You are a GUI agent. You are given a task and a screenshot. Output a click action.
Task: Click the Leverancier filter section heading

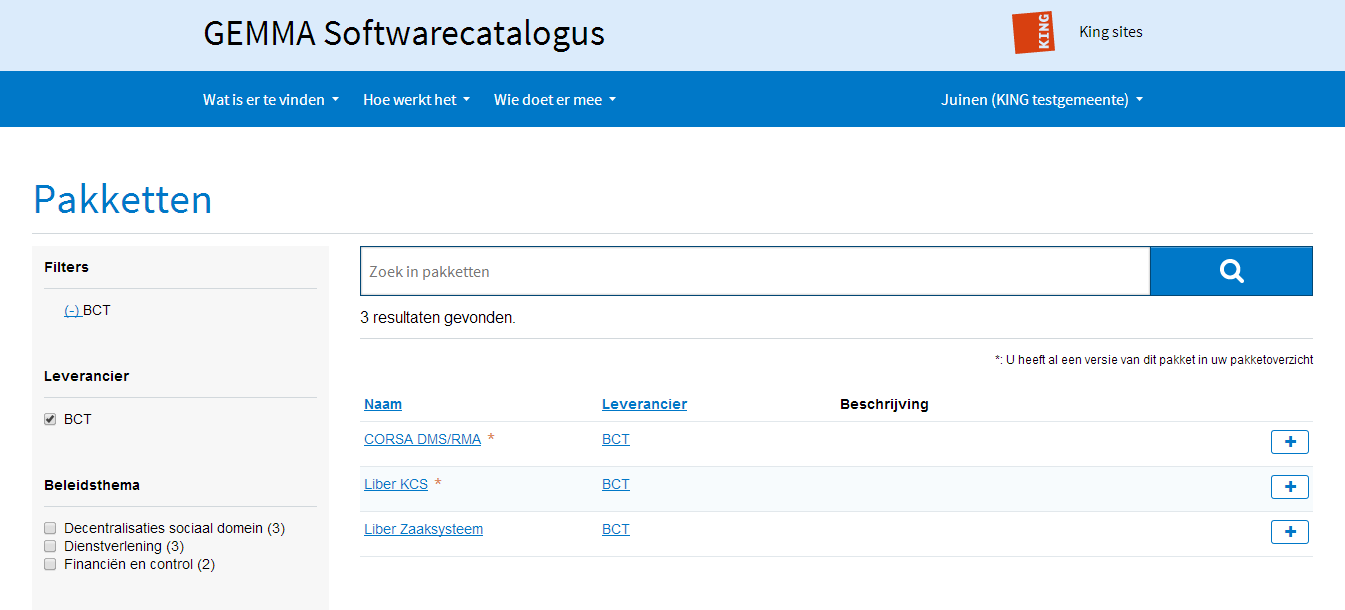(x=86, y=376)
